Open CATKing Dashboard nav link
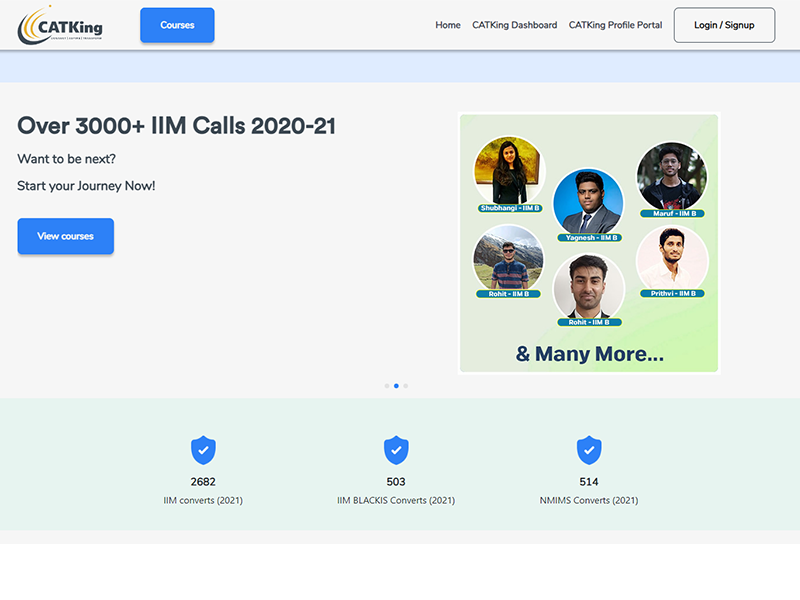 [x=514, y=25]
